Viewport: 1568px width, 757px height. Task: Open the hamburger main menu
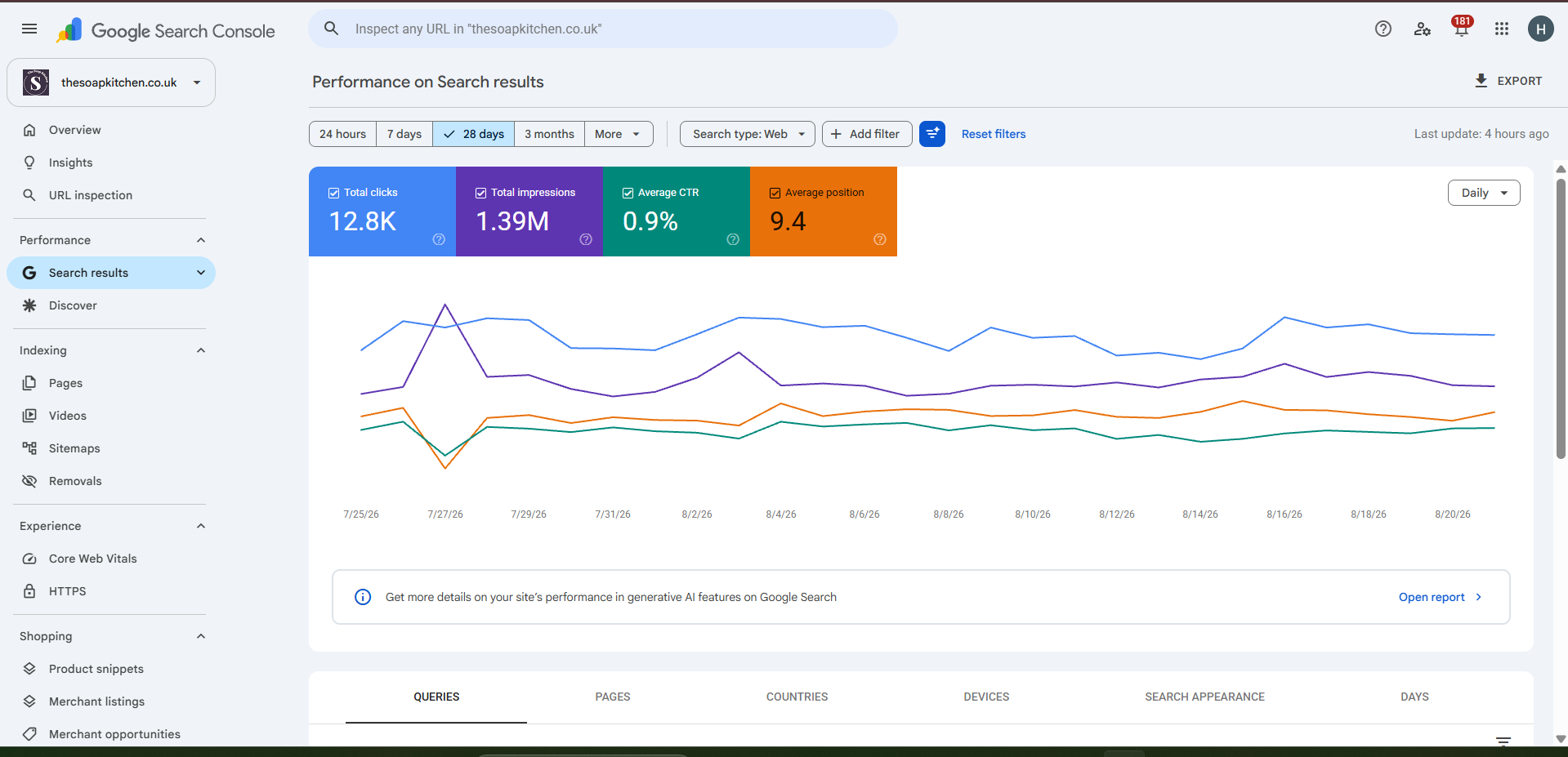[29, 29]
